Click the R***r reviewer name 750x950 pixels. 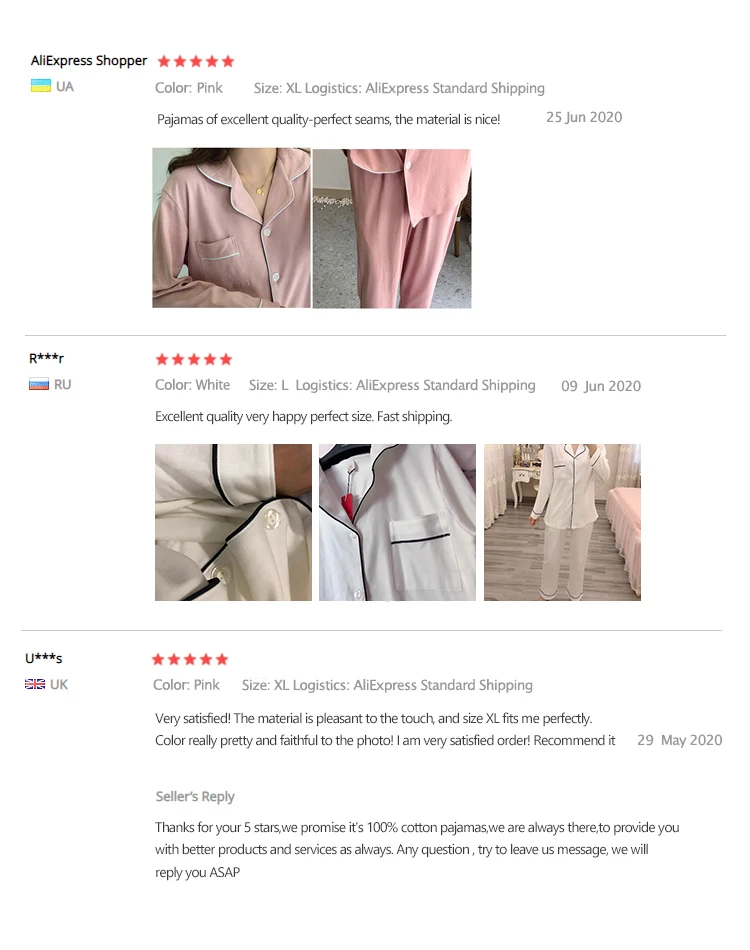point(46,358)
